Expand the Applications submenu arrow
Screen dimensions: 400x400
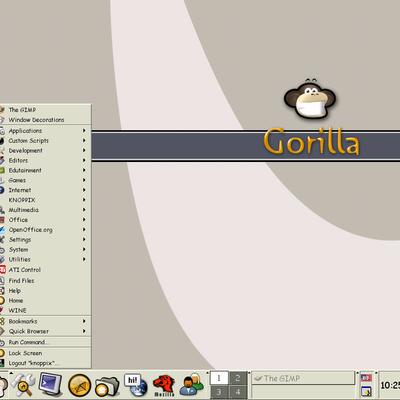pyautogui.click(x=84, y=131)
